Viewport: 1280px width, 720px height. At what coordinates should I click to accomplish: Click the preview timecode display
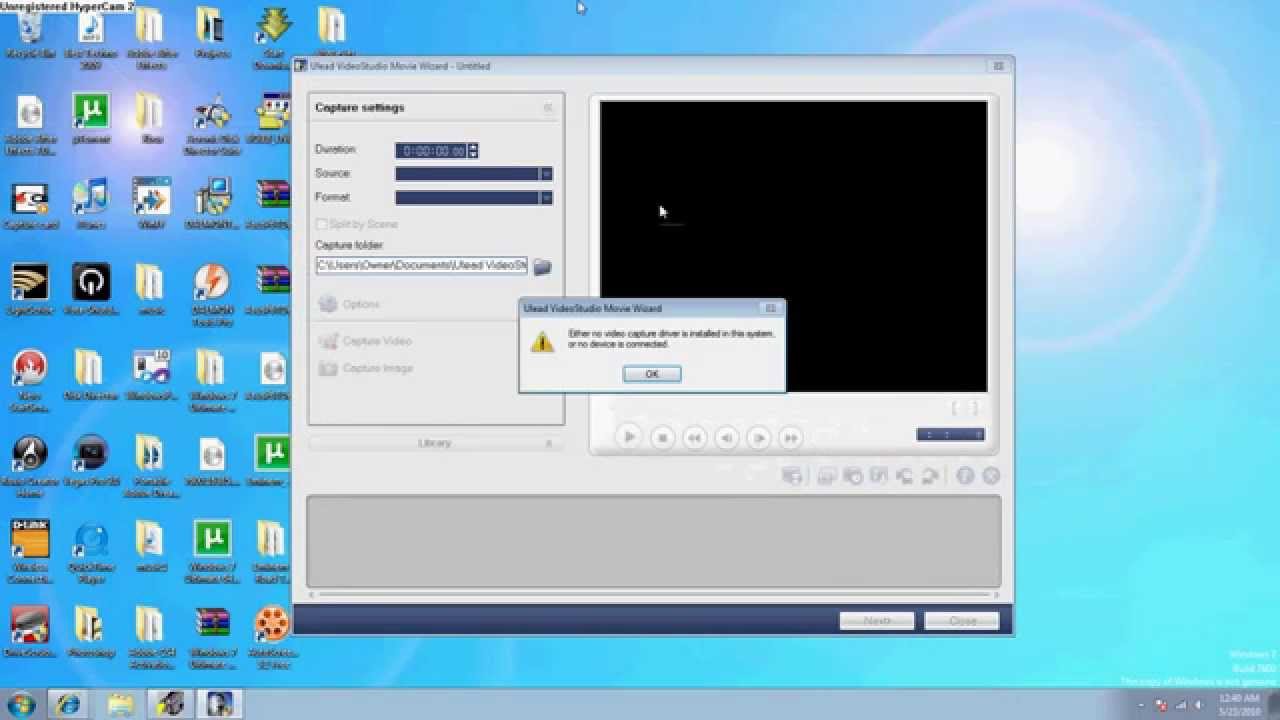[950, 434]
